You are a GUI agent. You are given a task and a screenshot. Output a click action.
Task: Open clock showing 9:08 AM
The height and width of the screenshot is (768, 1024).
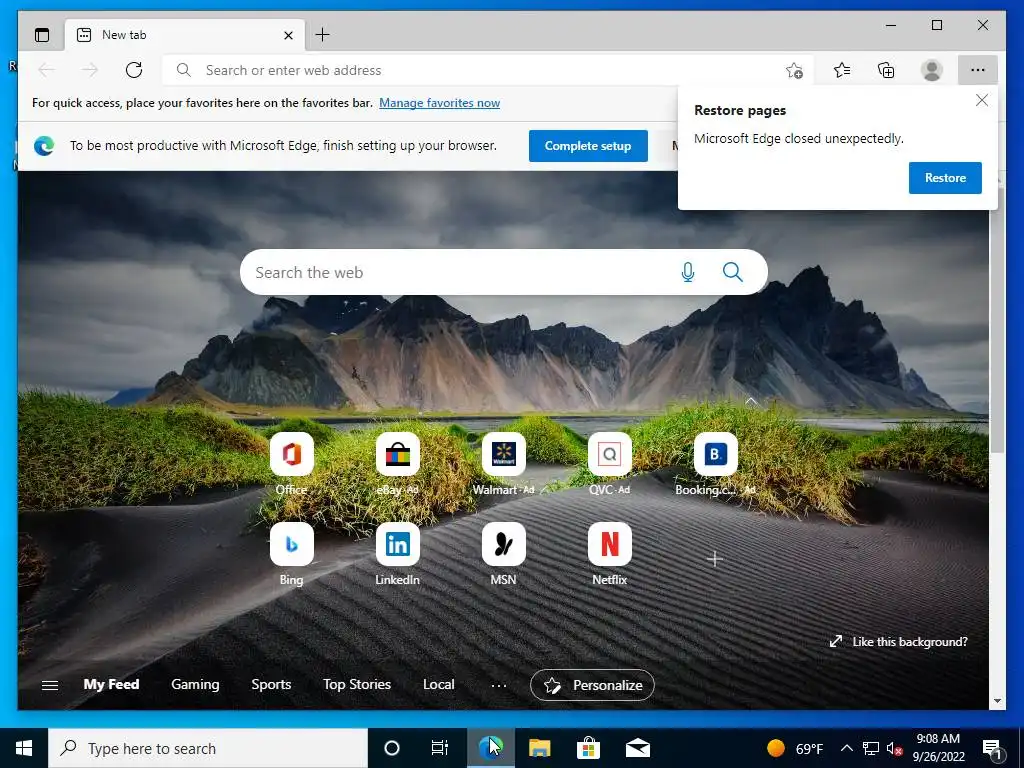tap(938, 748)
